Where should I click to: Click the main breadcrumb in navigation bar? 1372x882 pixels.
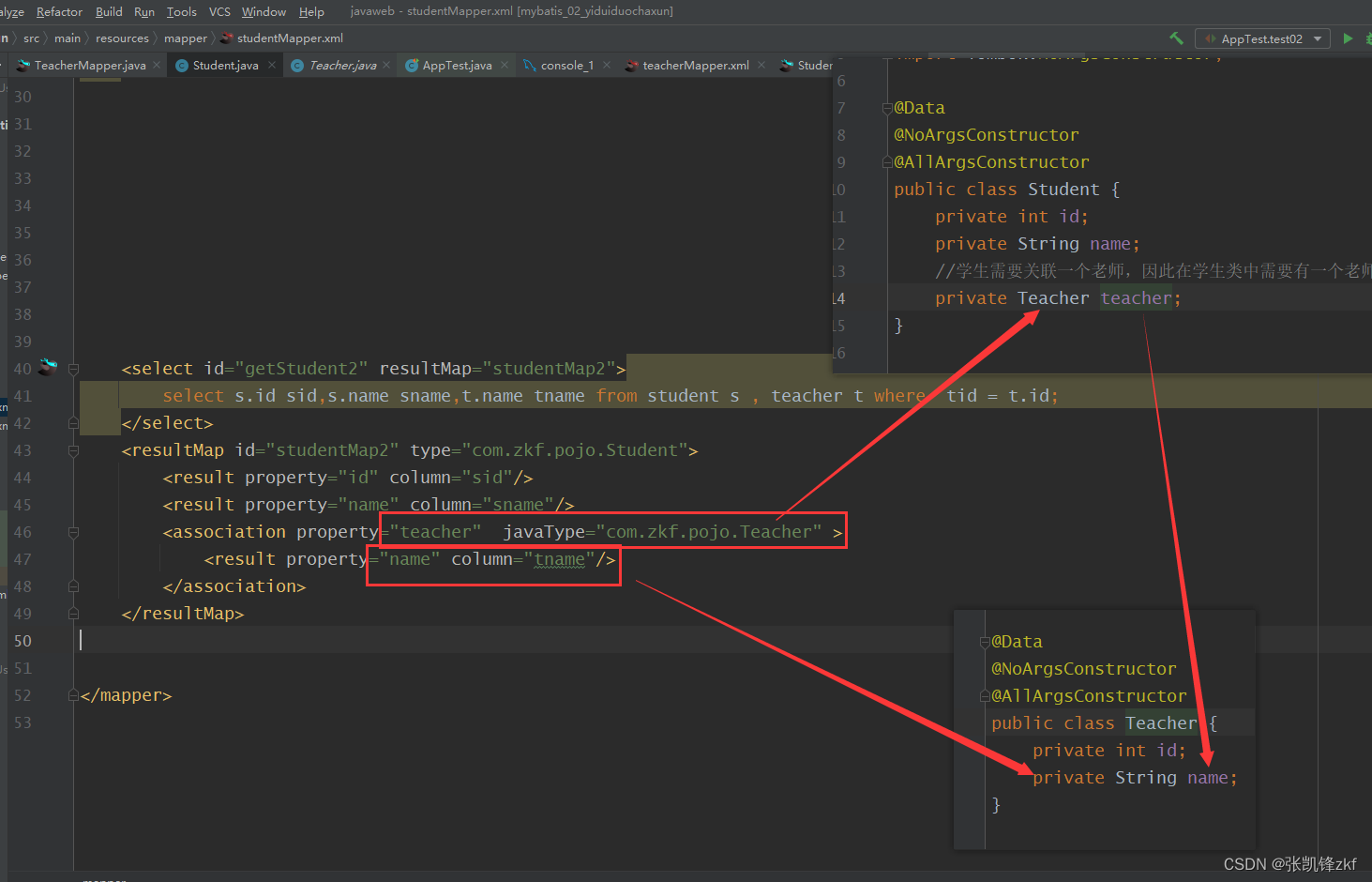click(x=68, y=38)
